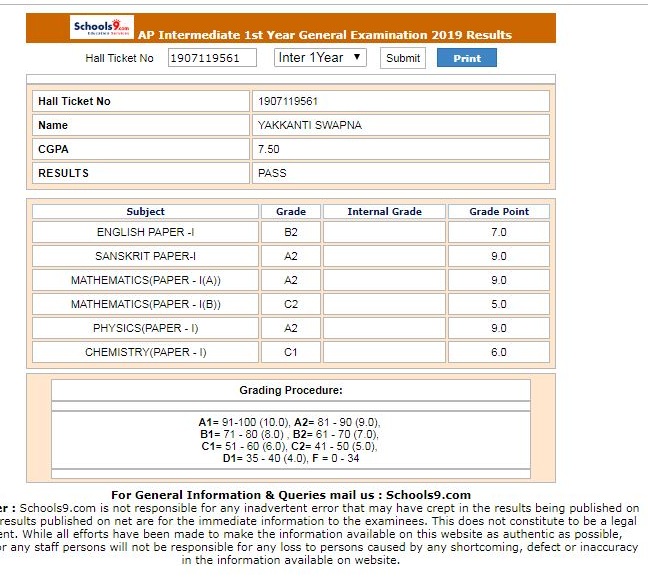Click the Subject column header
Viewport: 648px width, 578px height.
click(145, 212)
